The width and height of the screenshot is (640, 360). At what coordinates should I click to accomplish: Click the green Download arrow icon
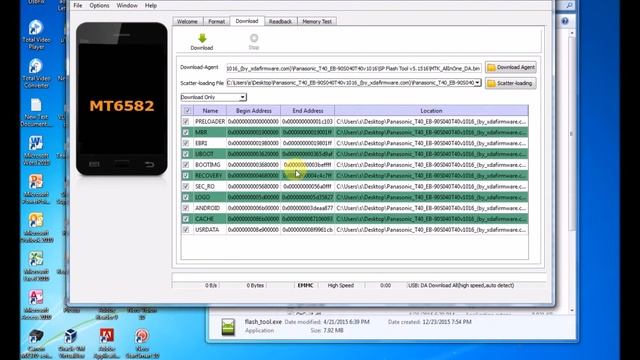tap(202, 38)
